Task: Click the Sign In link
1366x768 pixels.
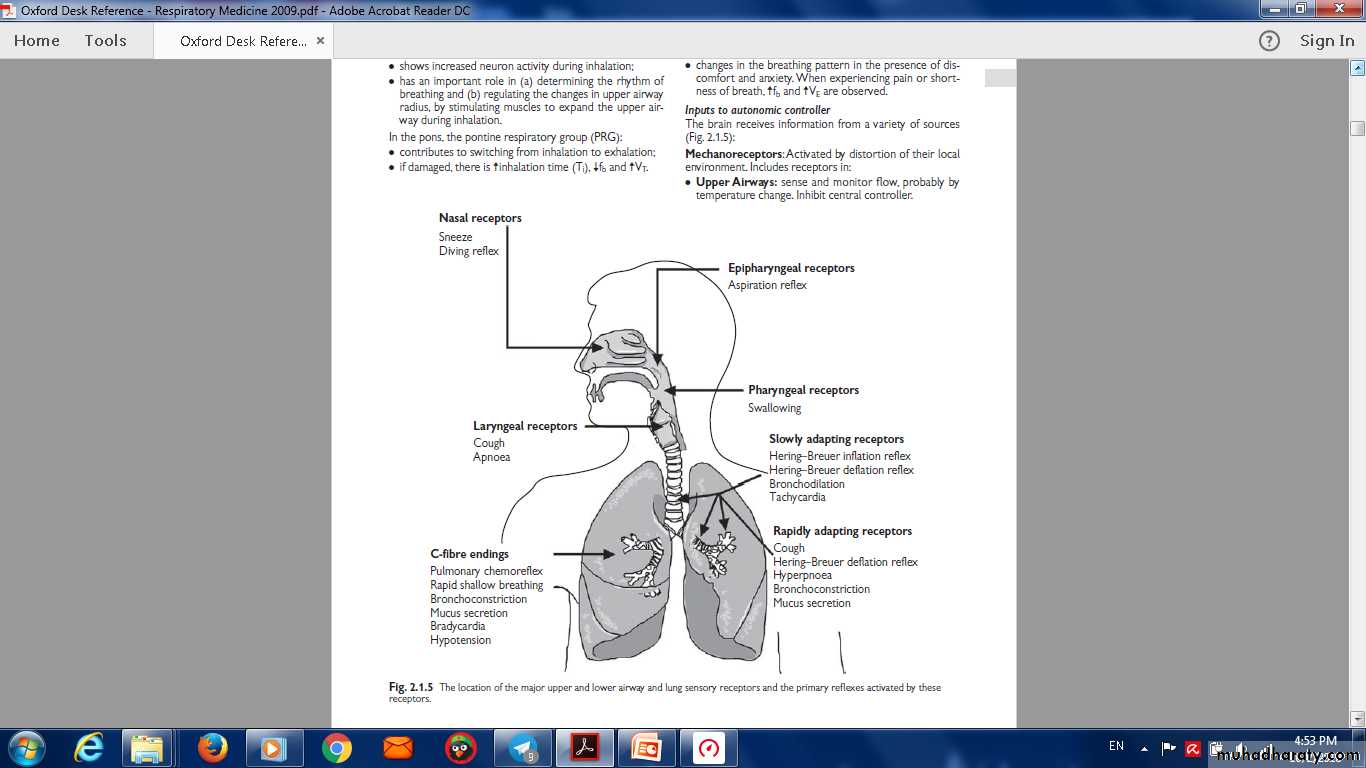Action: tap(1327, 41)
